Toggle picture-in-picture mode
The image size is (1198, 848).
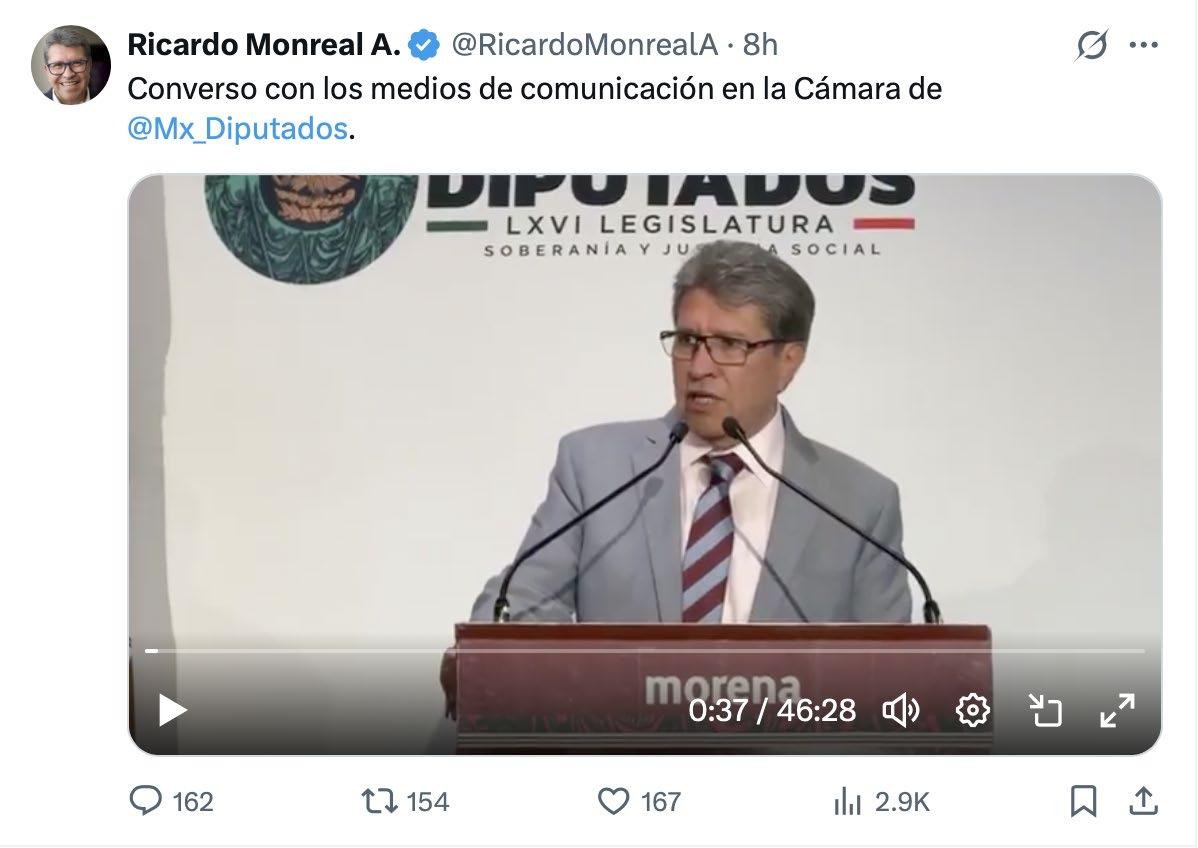pos(1044,710)
